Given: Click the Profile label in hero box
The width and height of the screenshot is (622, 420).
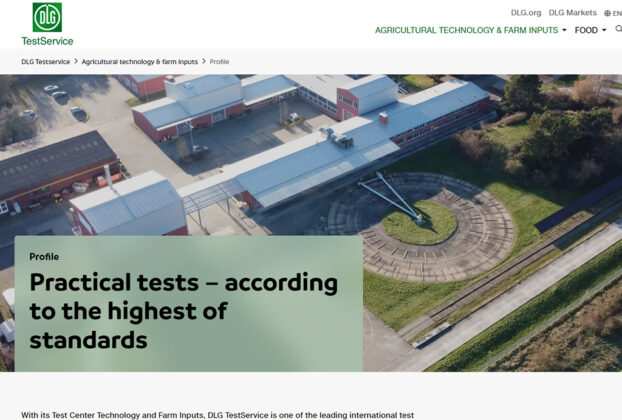Looking at the screenshot, I should pyautogui.click(x=44, y=257).
